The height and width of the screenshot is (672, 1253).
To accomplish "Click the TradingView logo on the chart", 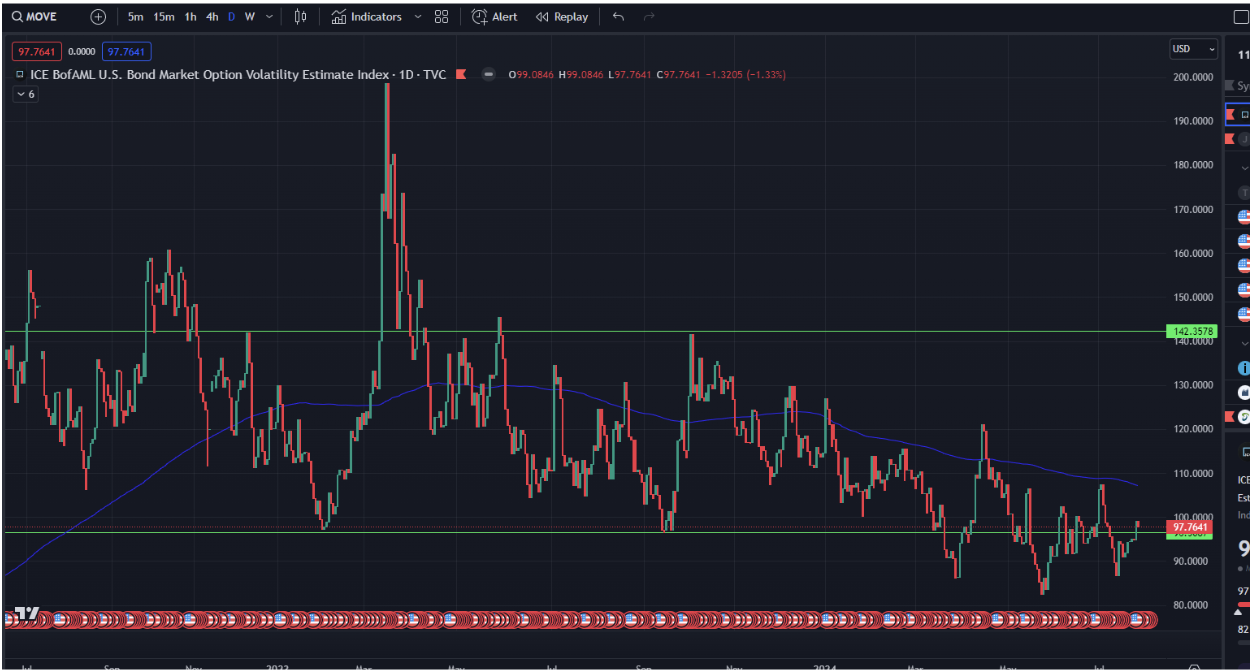I will click(27, 613).
